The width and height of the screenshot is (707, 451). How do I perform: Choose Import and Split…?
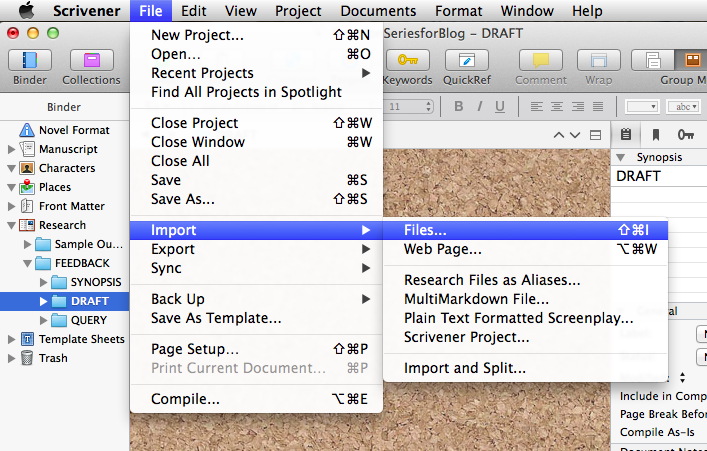click(x=525, y=368)
